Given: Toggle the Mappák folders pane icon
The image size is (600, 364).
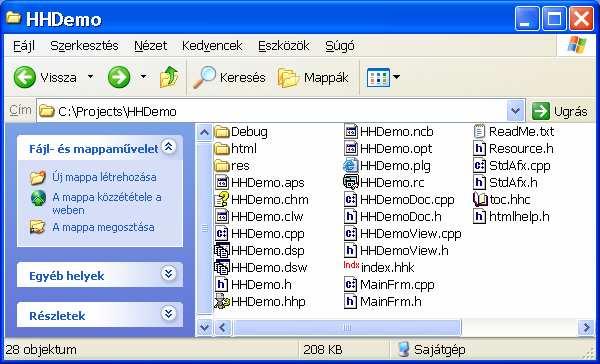Looking at the screenshot, I should [x=288, y=77].
